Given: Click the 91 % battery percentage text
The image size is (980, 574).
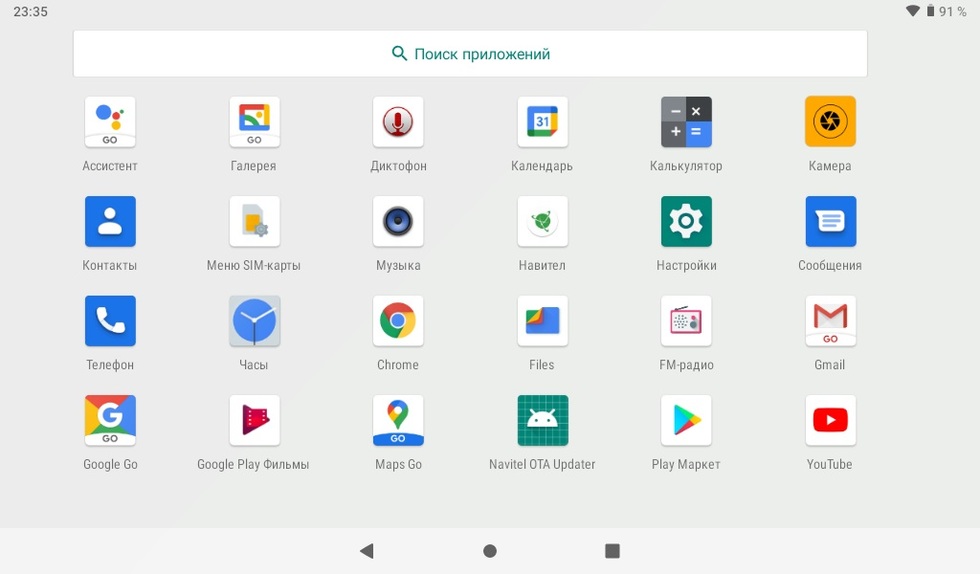Looking at the screenshot, I should point(952,11).
